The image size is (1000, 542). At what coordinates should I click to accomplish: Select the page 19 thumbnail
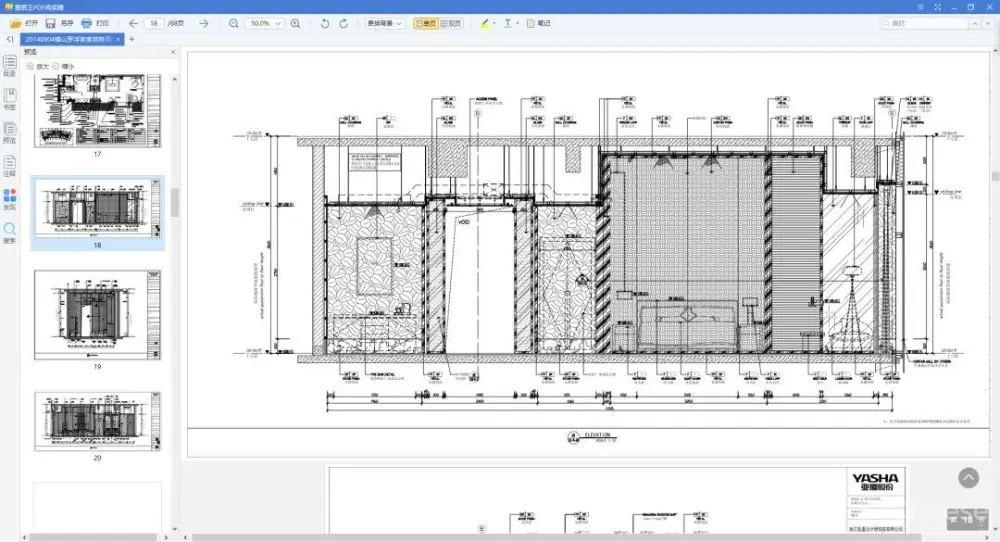point(97,314)
